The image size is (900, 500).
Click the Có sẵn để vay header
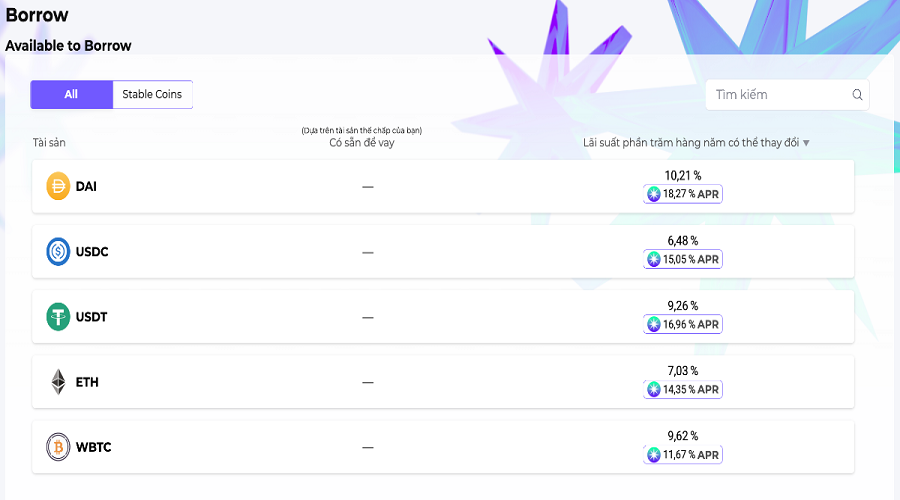[x=362, y=142]
